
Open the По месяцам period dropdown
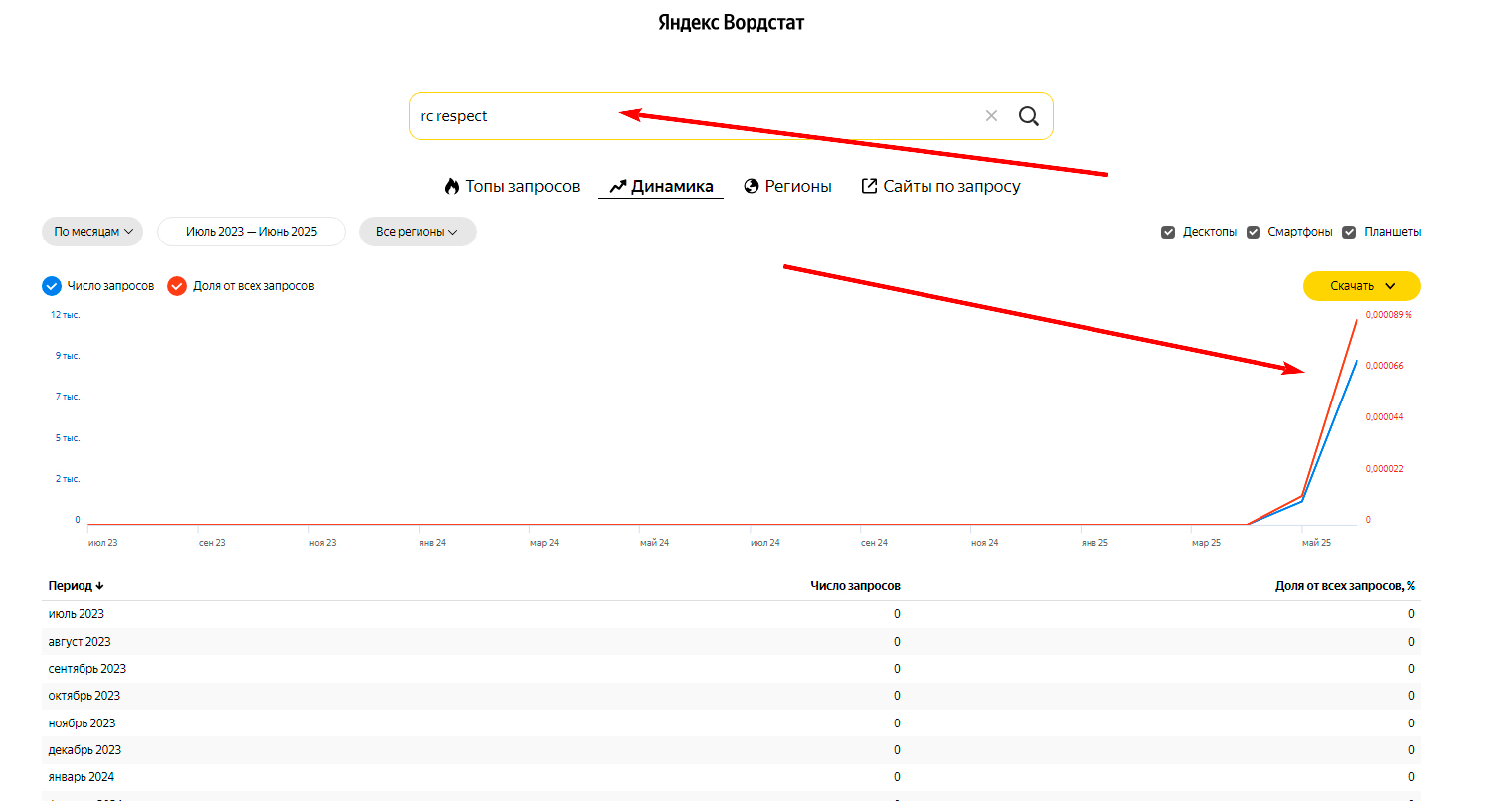click(92, 232)
